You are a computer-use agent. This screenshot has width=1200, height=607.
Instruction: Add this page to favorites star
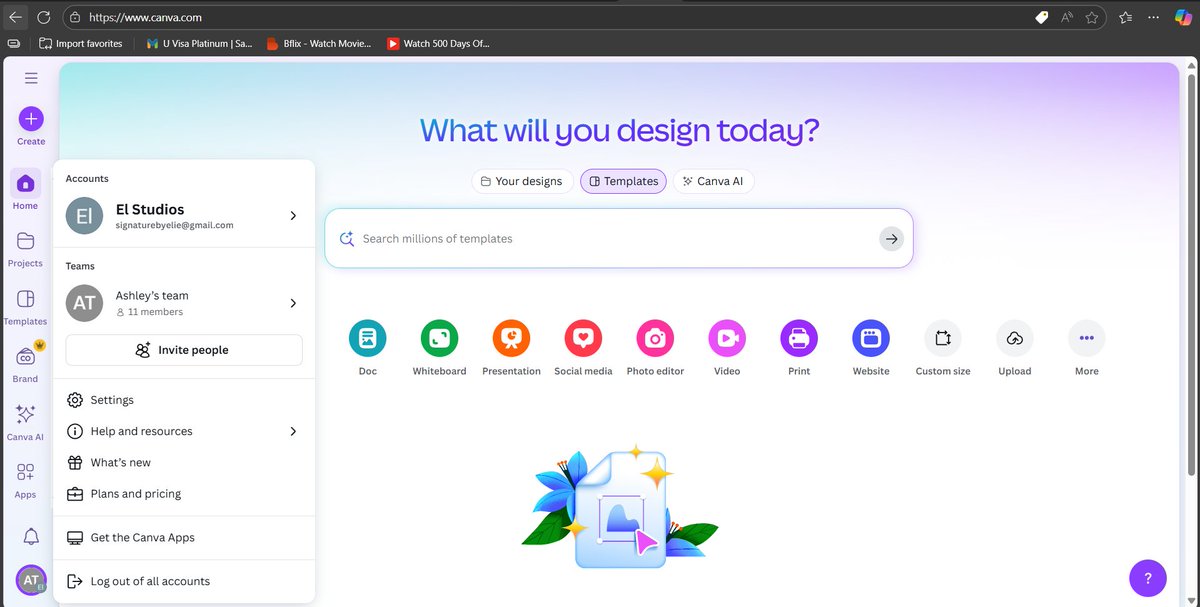coord(1092,17)
